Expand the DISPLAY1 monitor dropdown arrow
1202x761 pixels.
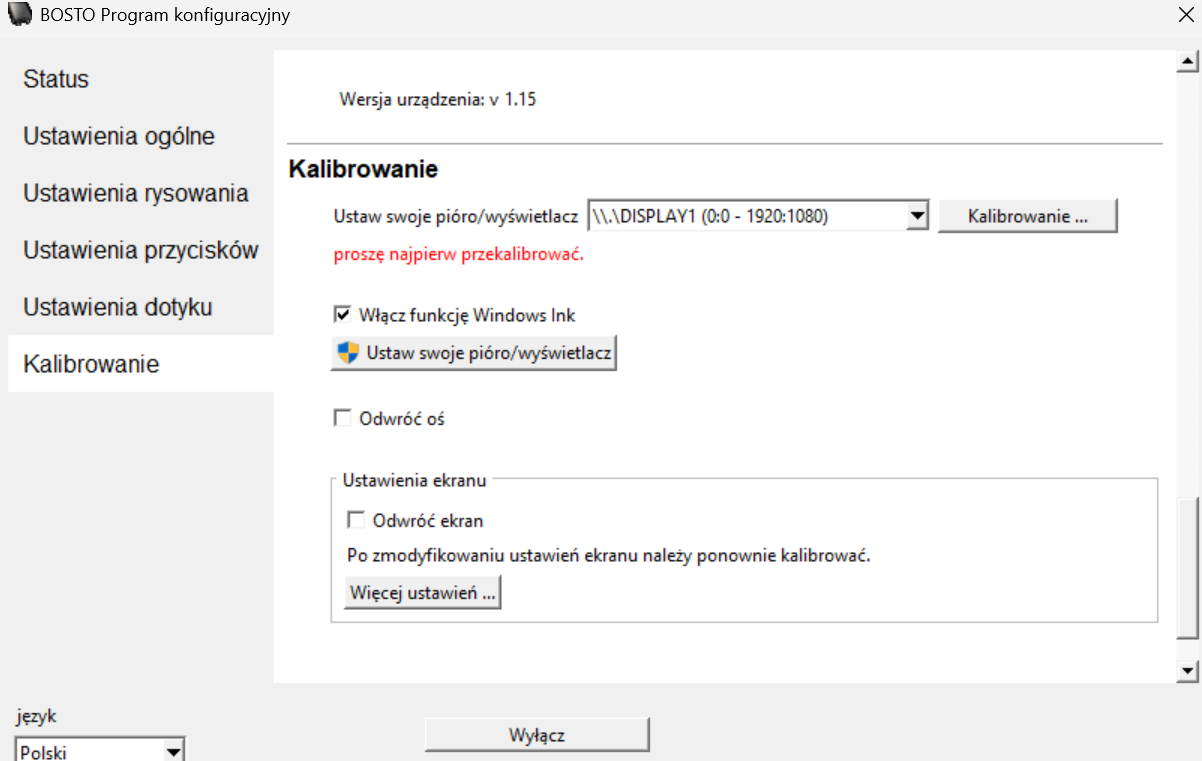[917, 216]
